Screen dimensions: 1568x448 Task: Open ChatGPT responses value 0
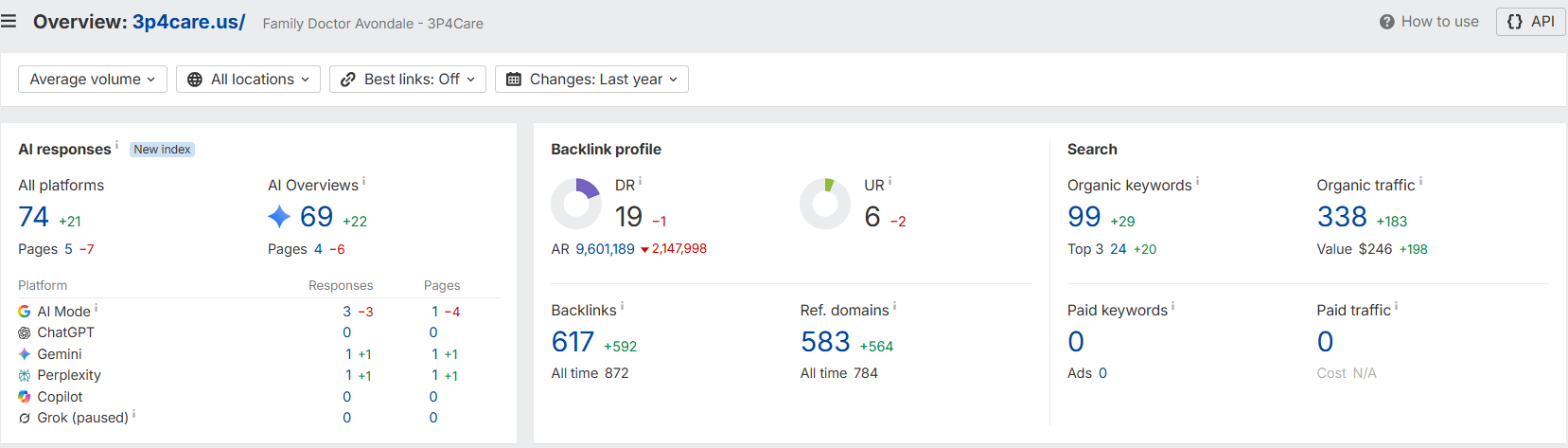coord(347,332)
